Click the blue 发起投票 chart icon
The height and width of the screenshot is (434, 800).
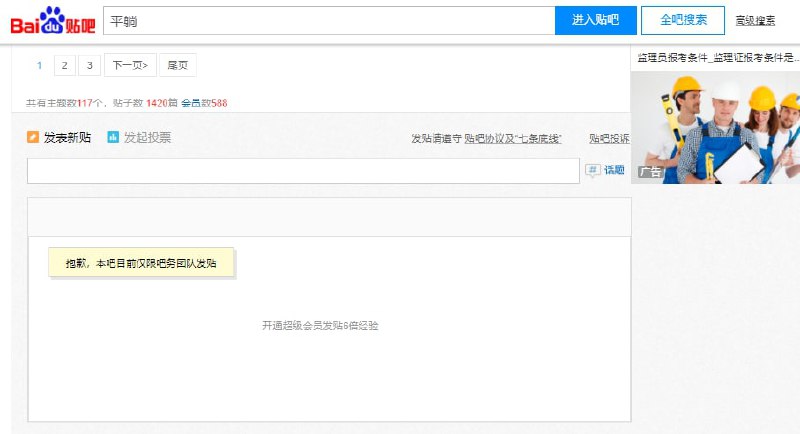point(113,137)
